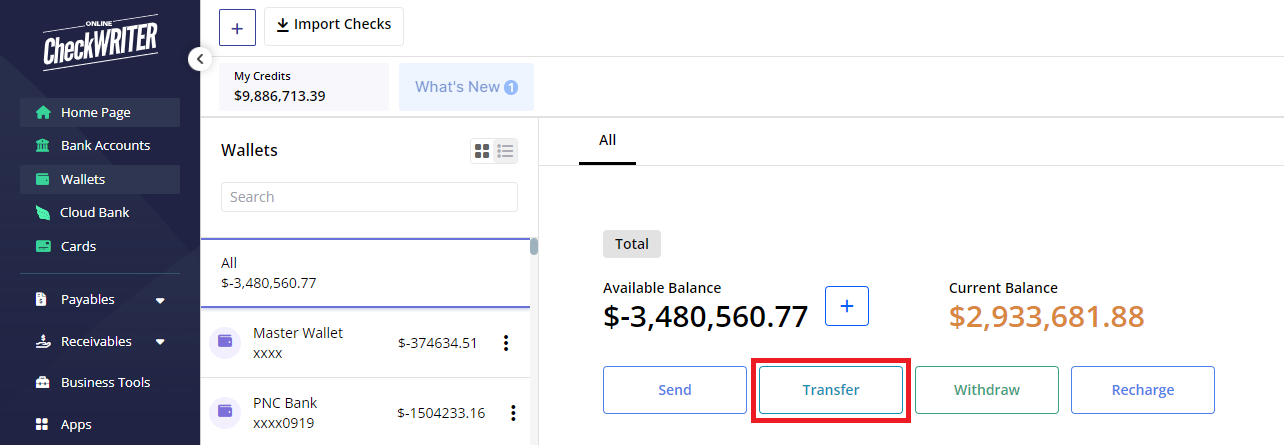Click the Transfer button

click(x=831, y=390)
